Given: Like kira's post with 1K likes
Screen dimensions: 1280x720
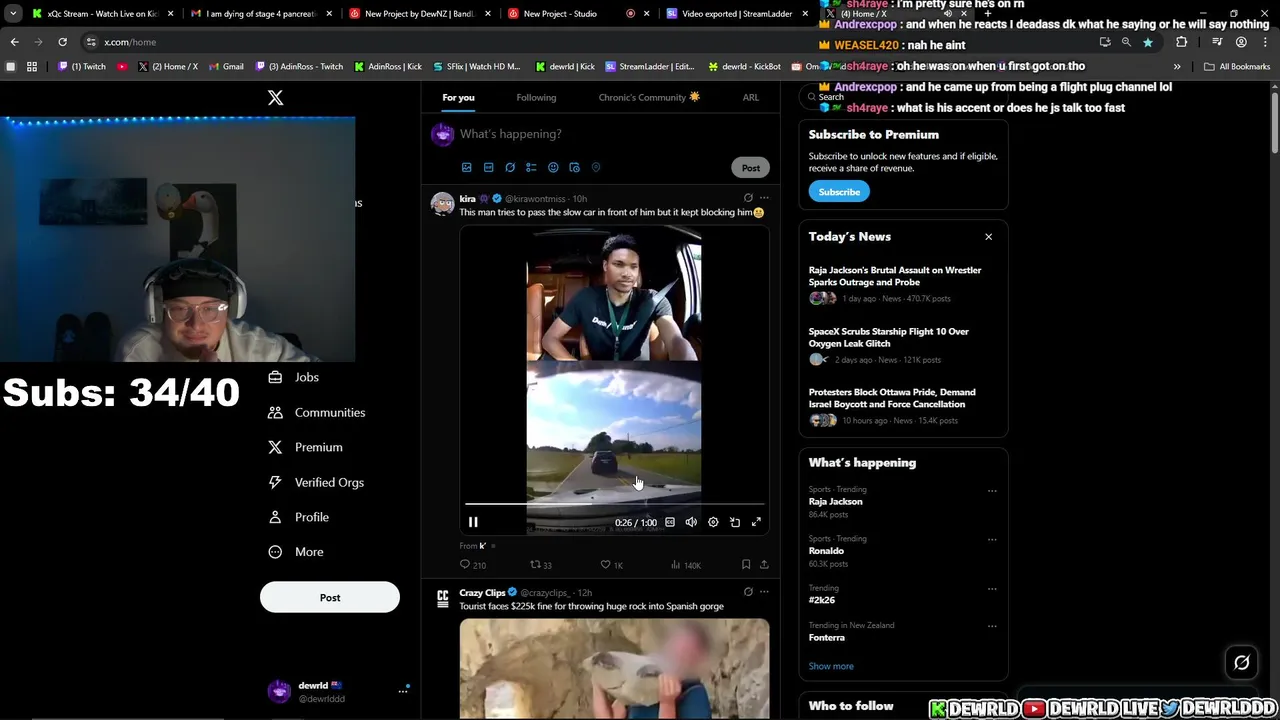Looking at the screenshot, I should click(x=611, y=565).
